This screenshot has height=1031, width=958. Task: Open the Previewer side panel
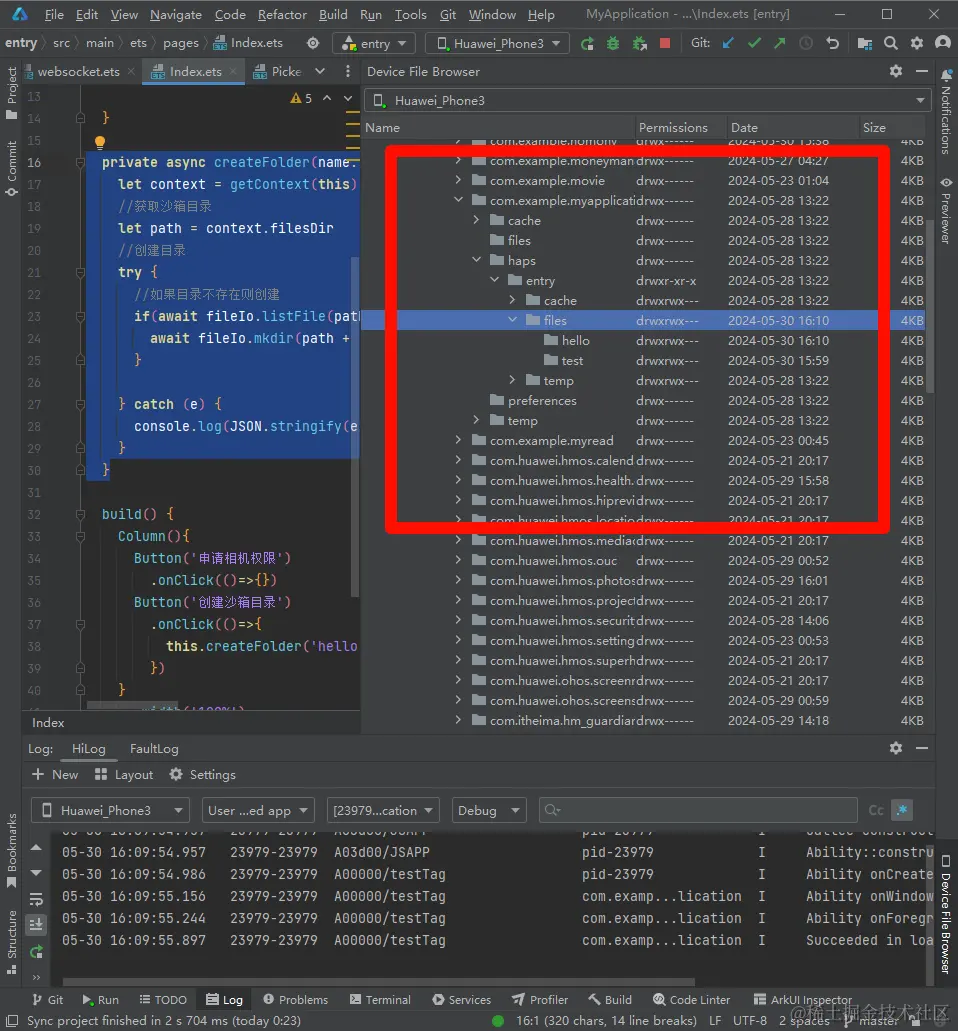(x=946, y=212)
